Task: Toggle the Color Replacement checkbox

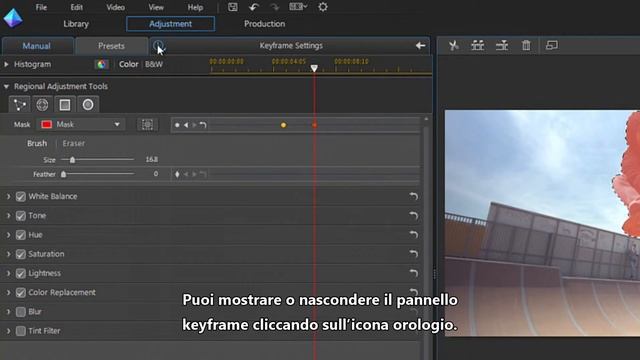Action: click(x=20, y=293)
